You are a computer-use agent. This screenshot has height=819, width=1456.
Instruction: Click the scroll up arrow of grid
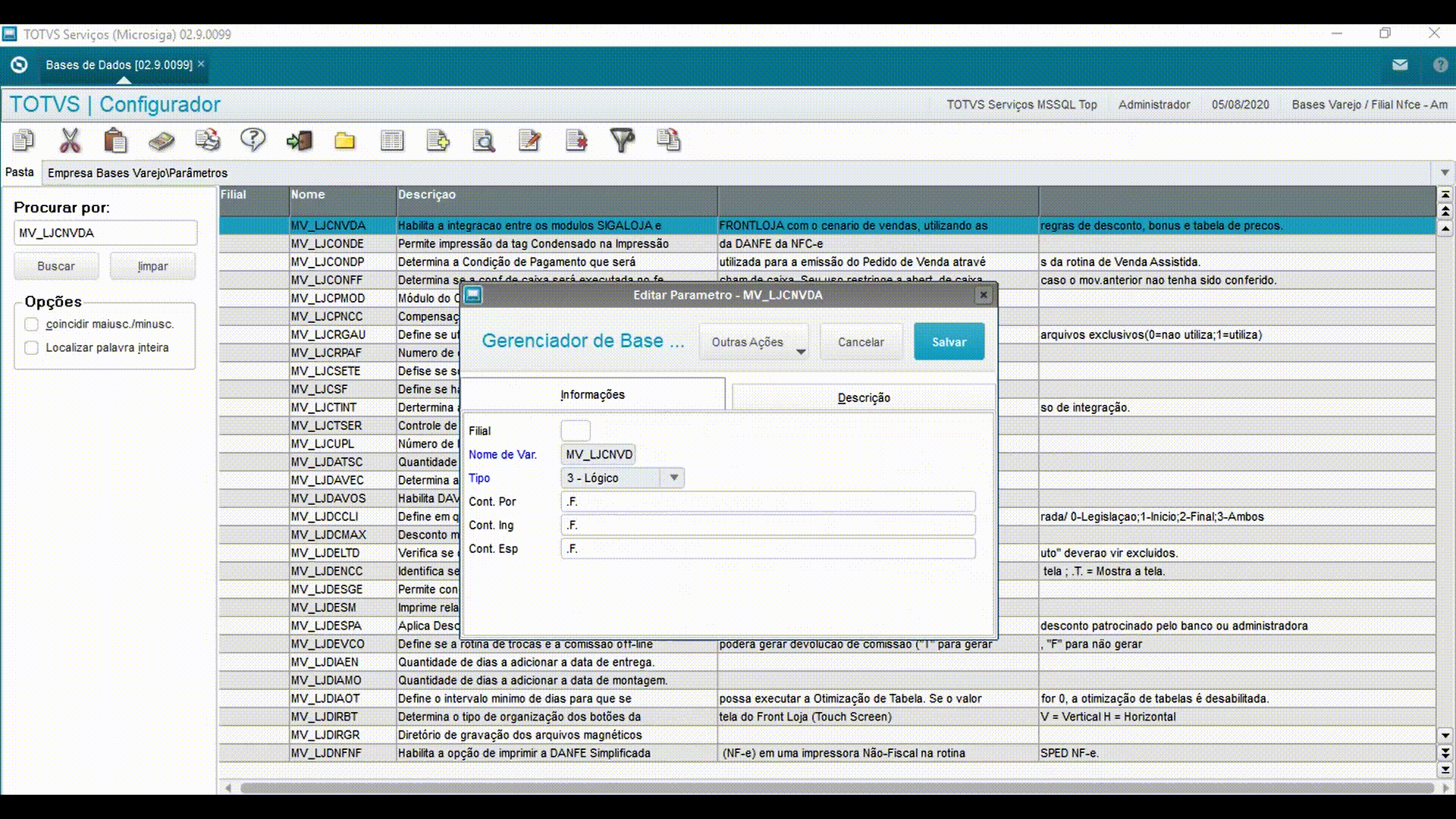[x=1445, y=228]
